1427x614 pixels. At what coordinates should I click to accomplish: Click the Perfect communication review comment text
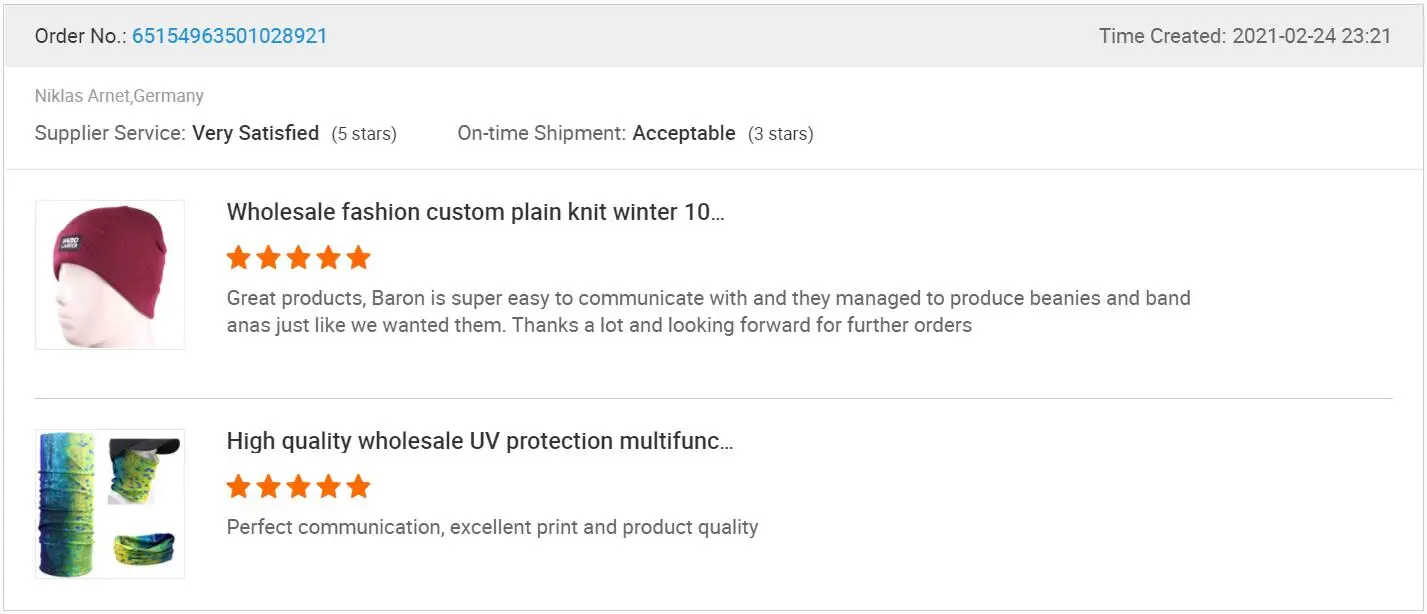point(492,527)
